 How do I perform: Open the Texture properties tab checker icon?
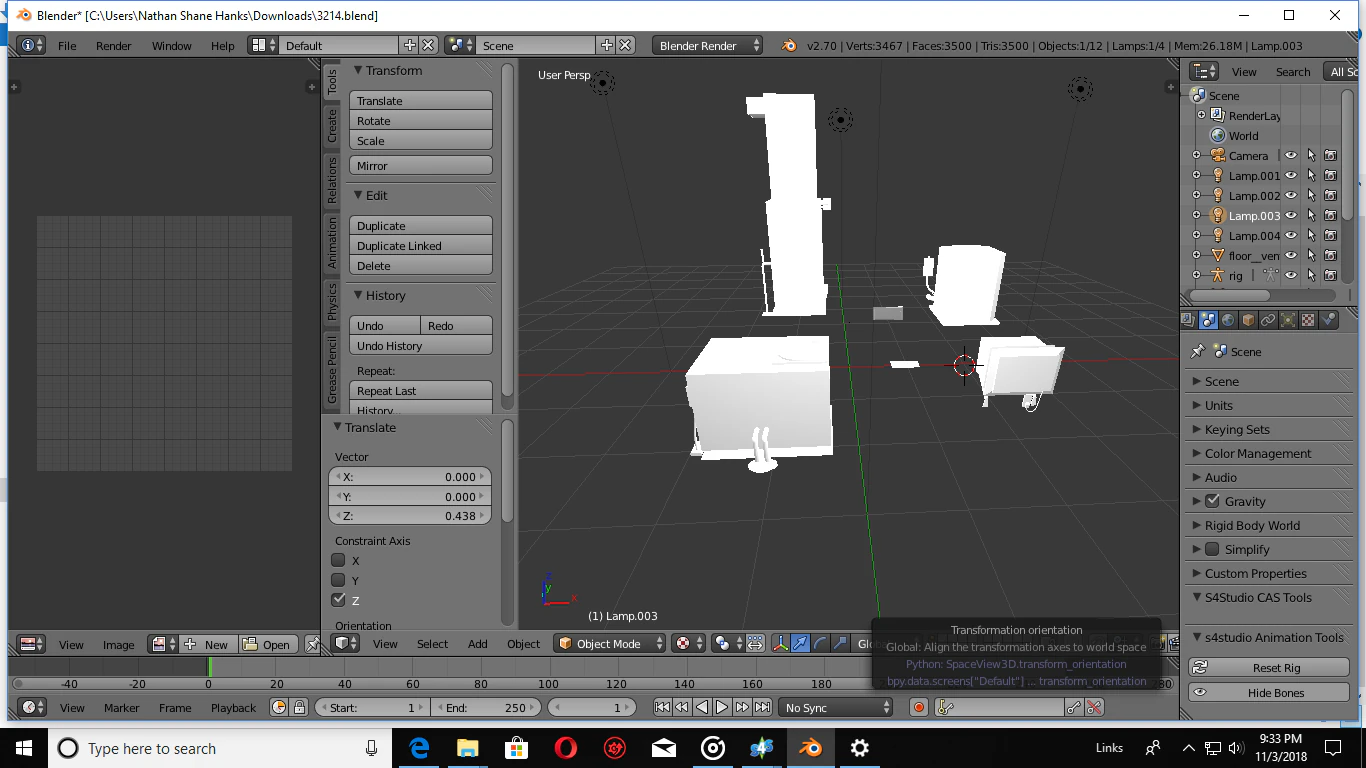(1308, 320)
